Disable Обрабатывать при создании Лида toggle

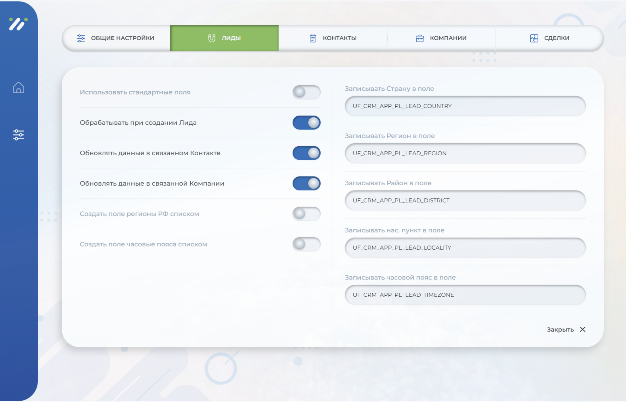(x=306, y=123)
